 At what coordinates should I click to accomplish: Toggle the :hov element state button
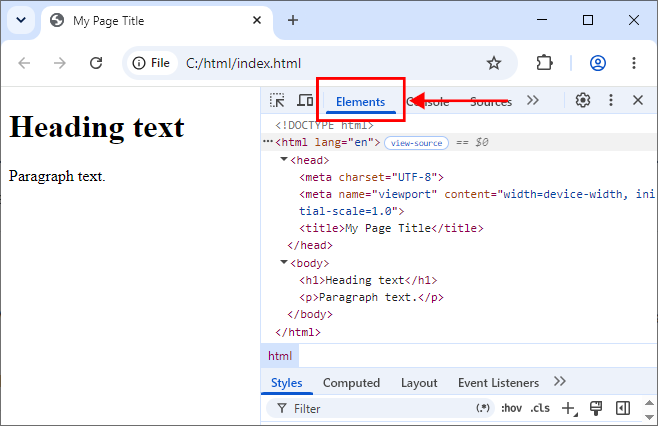tap(511, 408)
